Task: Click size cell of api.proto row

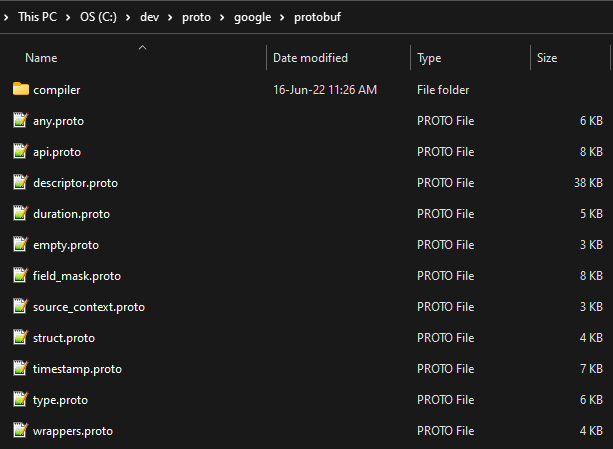Action: (591, 152)
